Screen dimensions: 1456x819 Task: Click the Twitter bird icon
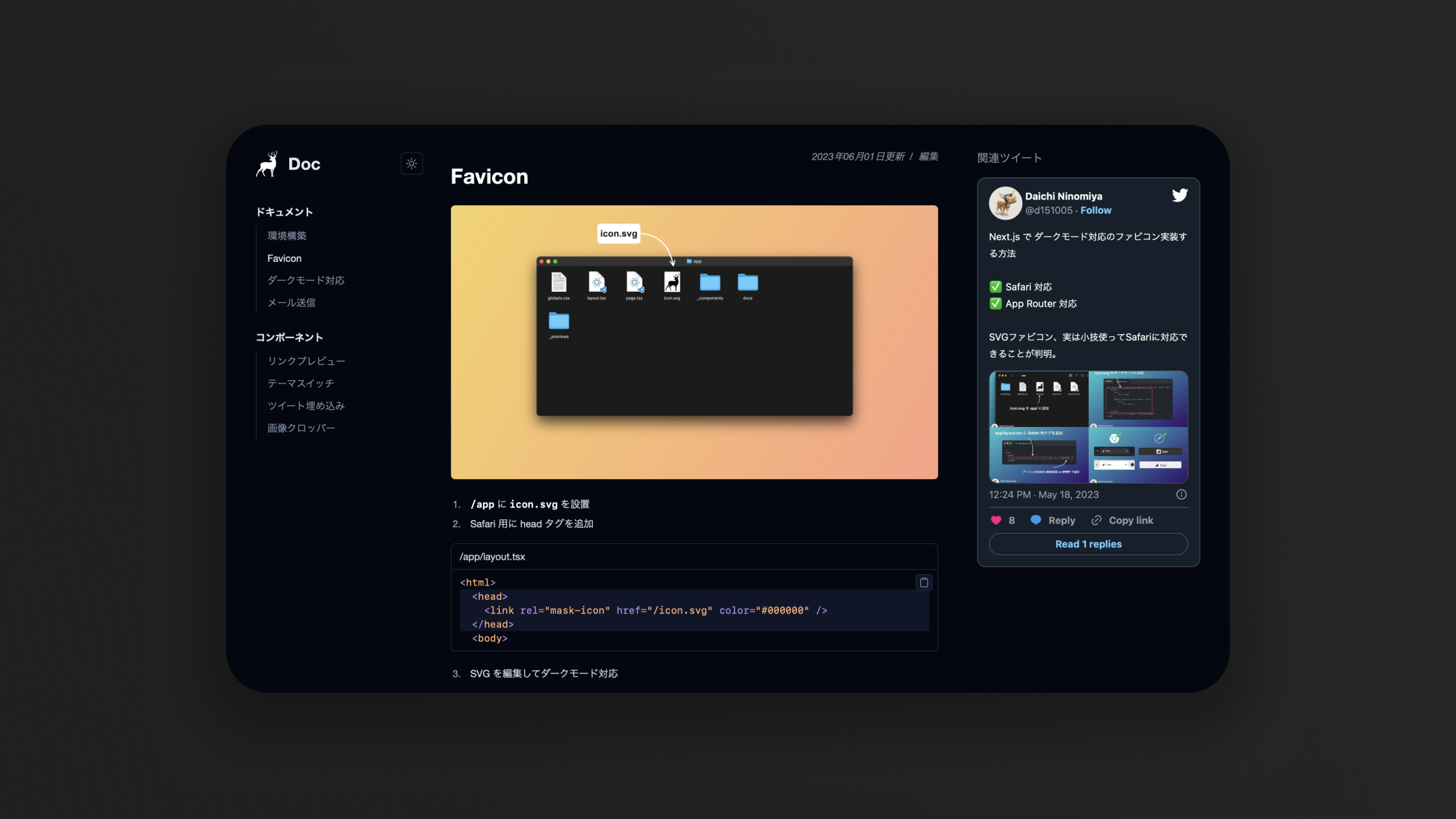1179,196
